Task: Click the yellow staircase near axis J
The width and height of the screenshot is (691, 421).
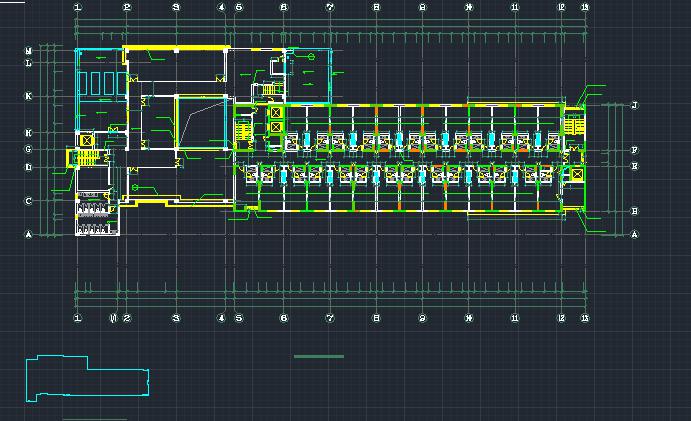Action: pyautogui.click(x=574, y=124)
